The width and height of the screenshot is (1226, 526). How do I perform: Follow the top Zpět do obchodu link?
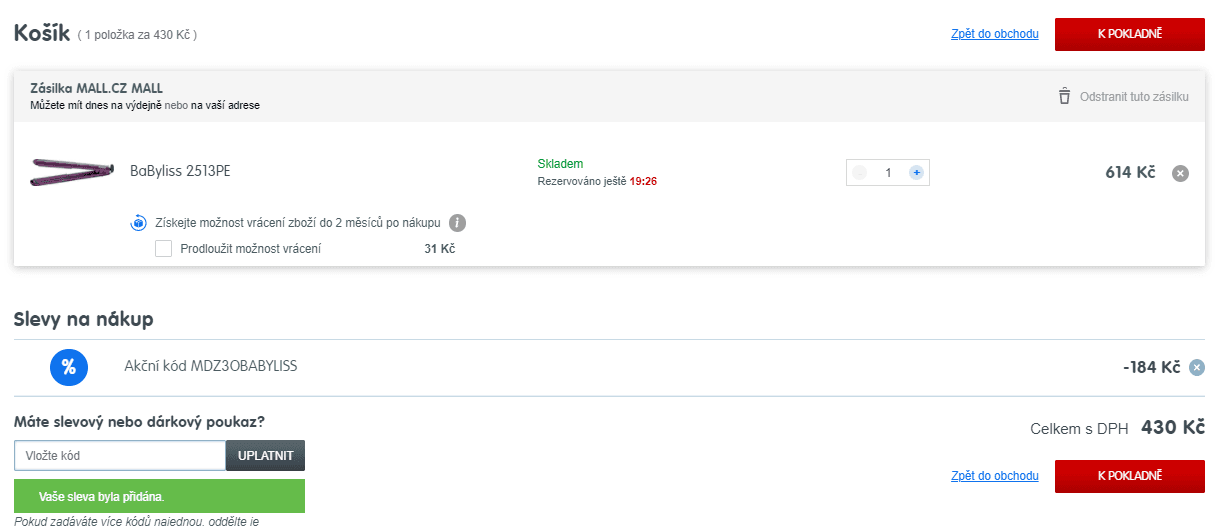point(995,34)
